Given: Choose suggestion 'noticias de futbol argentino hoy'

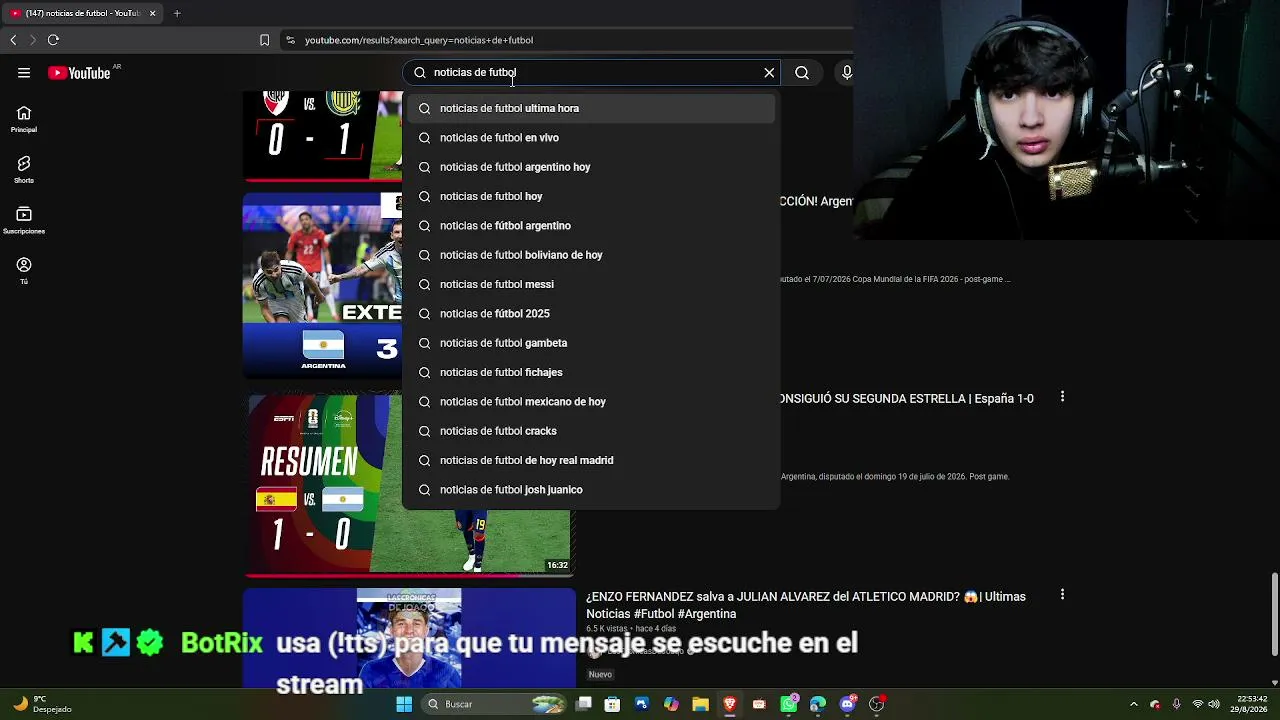Looking at the screenshot, I should tap(591, 167).
